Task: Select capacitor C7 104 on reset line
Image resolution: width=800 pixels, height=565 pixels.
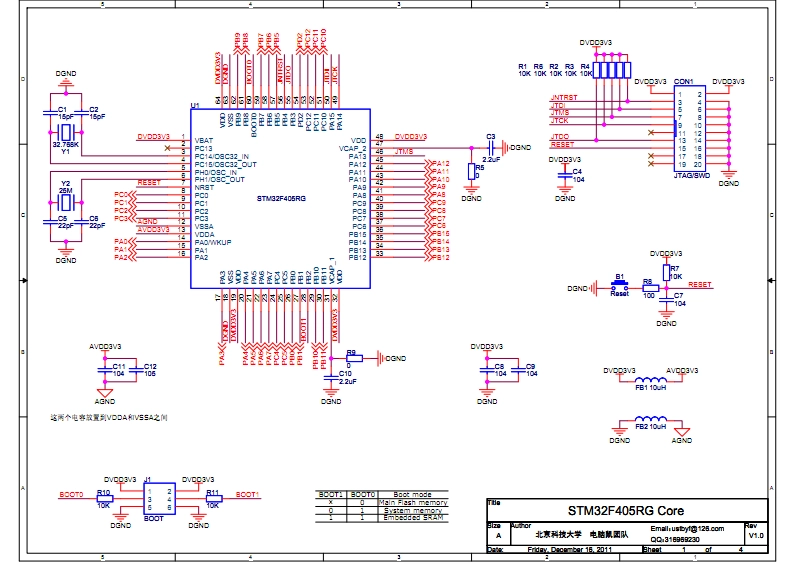Action: point(666,301)
